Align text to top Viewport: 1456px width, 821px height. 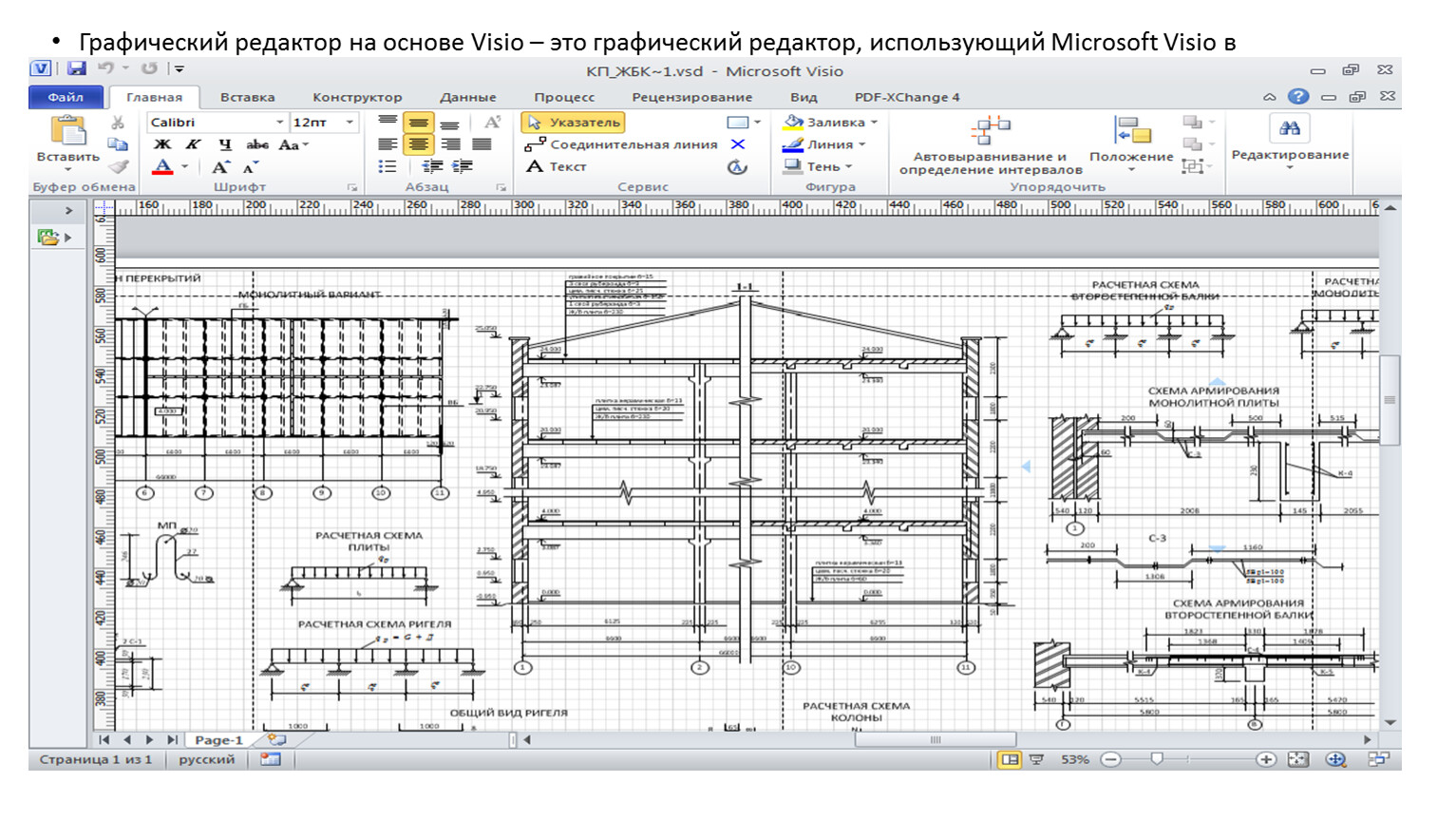(x=388, y=123)
